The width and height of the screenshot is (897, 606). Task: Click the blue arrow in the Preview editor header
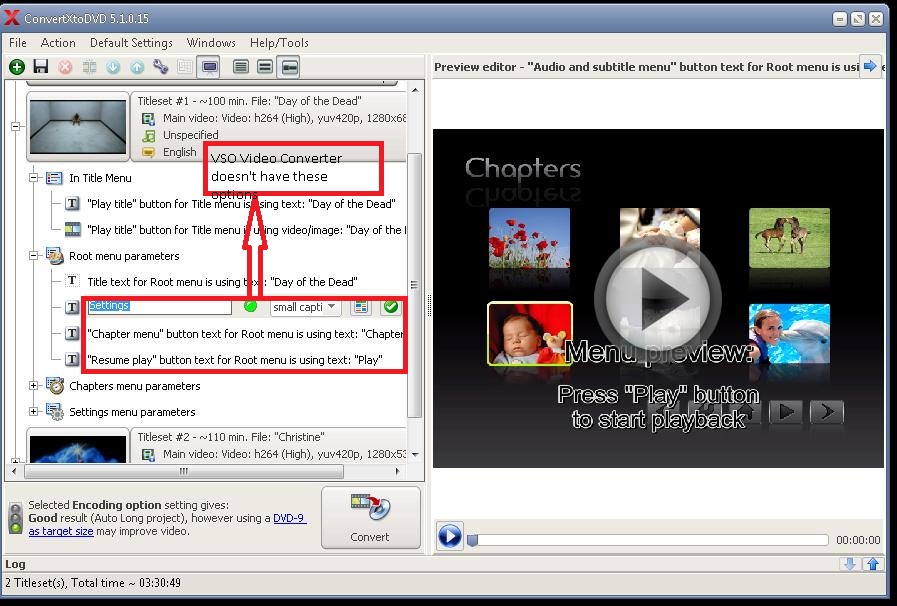point(870,66)
